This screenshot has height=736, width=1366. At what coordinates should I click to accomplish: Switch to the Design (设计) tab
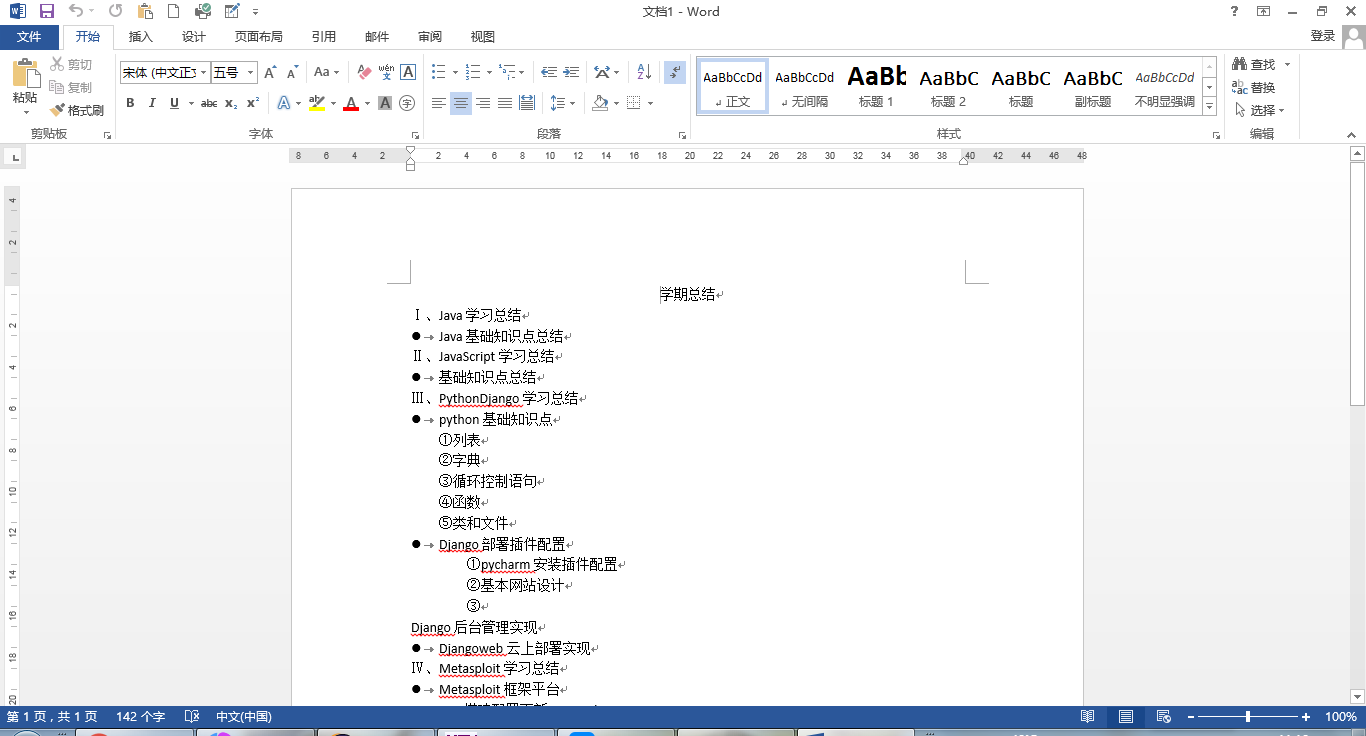pyautogui.click(x=194, y=37)
